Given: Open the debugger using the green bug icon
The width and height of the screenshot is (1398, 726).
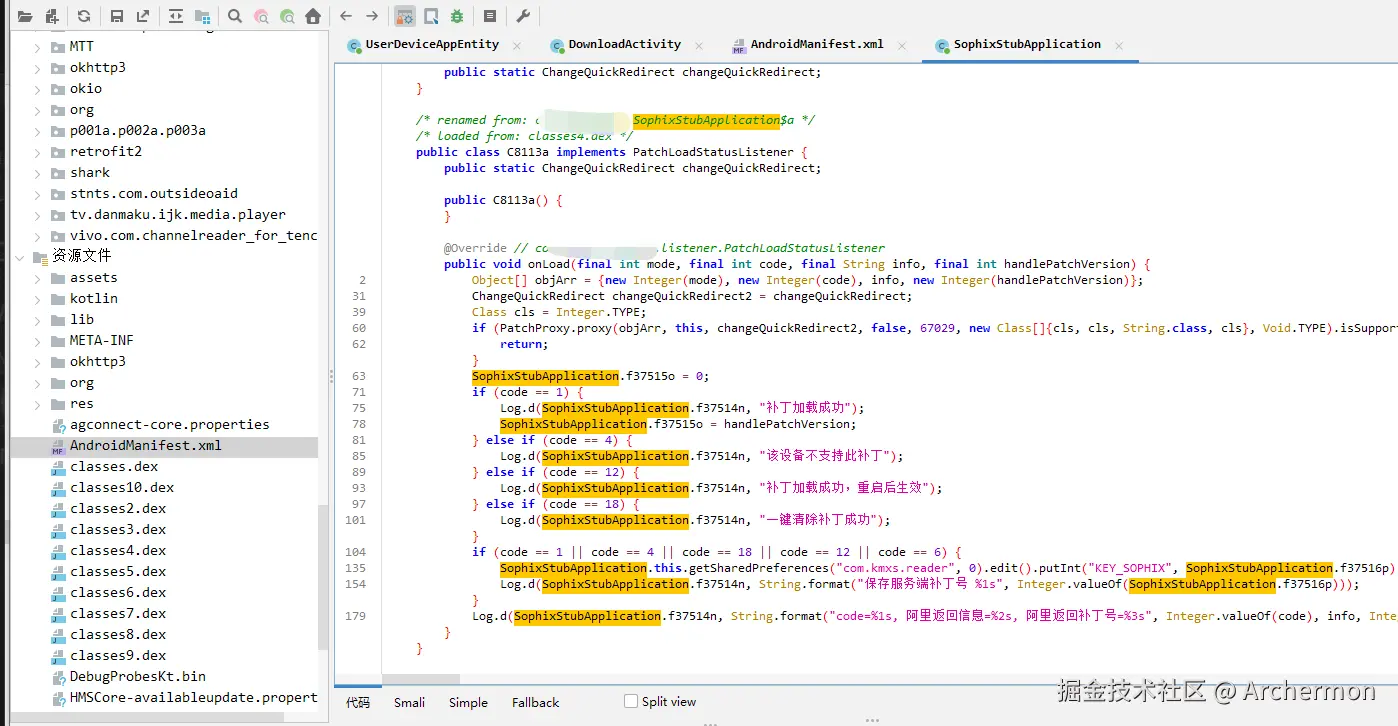Looking at the screenshot, I should [457, 16].
